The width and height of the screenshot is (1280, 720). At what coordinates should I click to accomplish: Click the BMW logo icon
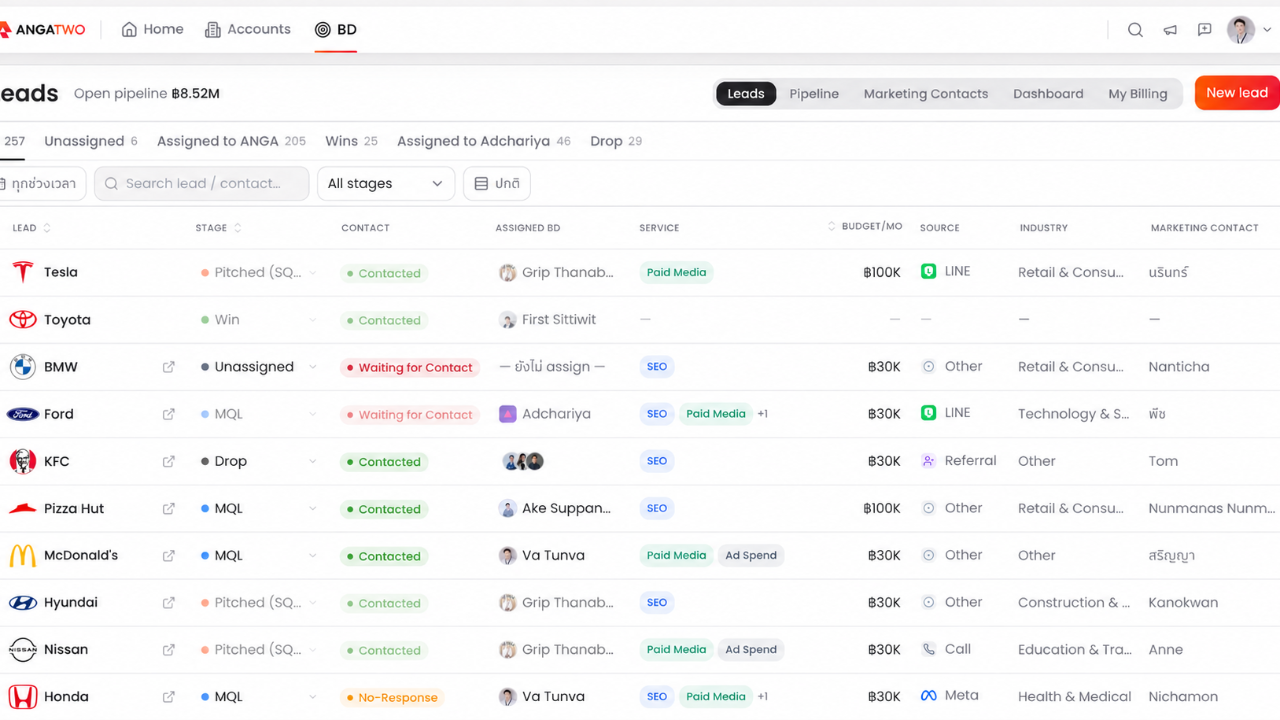point(22,367)
